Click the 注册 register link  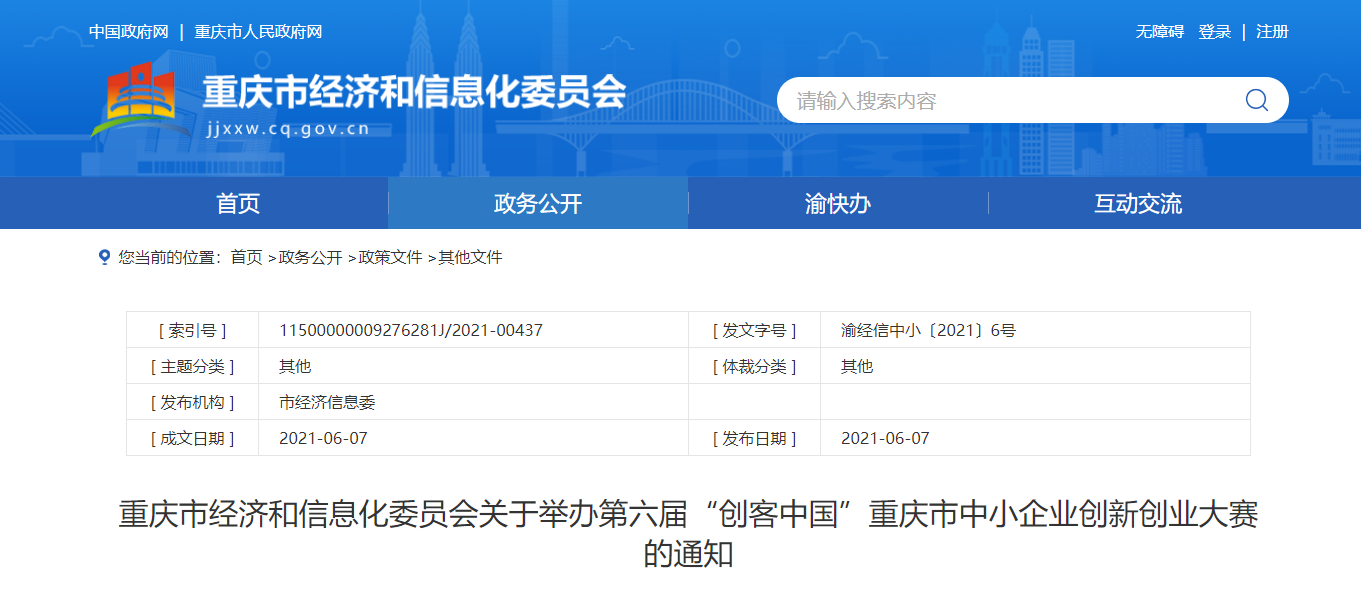[1272, 32]
